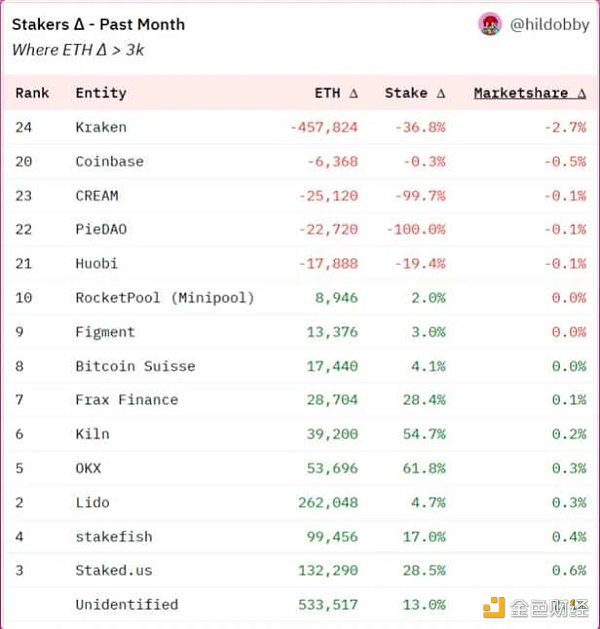Click Kraken's -457,824 ETH value
This screenshot has height=629, width=600.
tap(323, 127)
